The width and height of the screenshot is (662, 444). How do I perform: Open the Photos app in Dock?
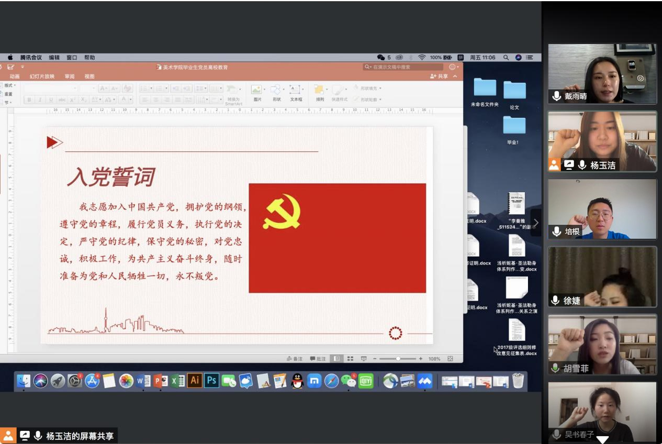tap(126, 381)
